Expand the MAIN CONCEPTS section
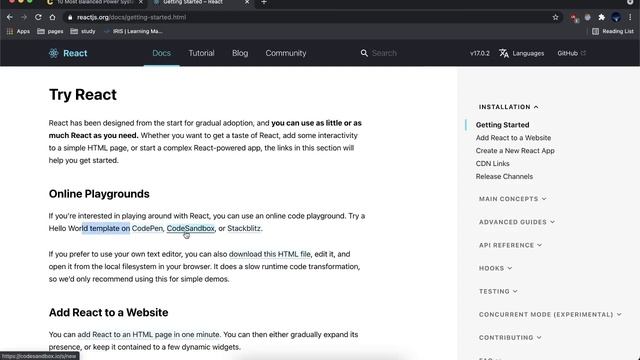640x360 pixels. tap(513, 199)
